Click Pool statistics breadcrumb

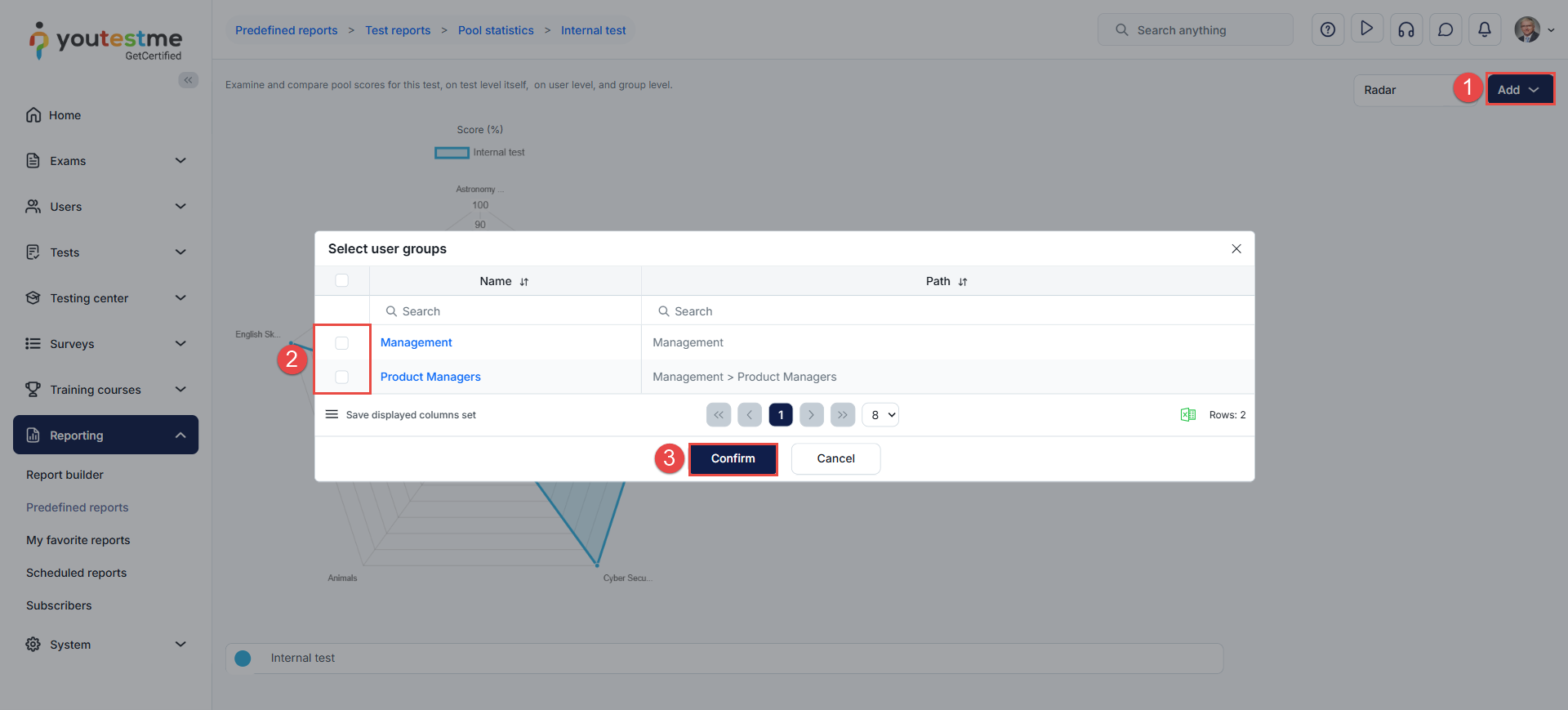click(x=496, y=30)
